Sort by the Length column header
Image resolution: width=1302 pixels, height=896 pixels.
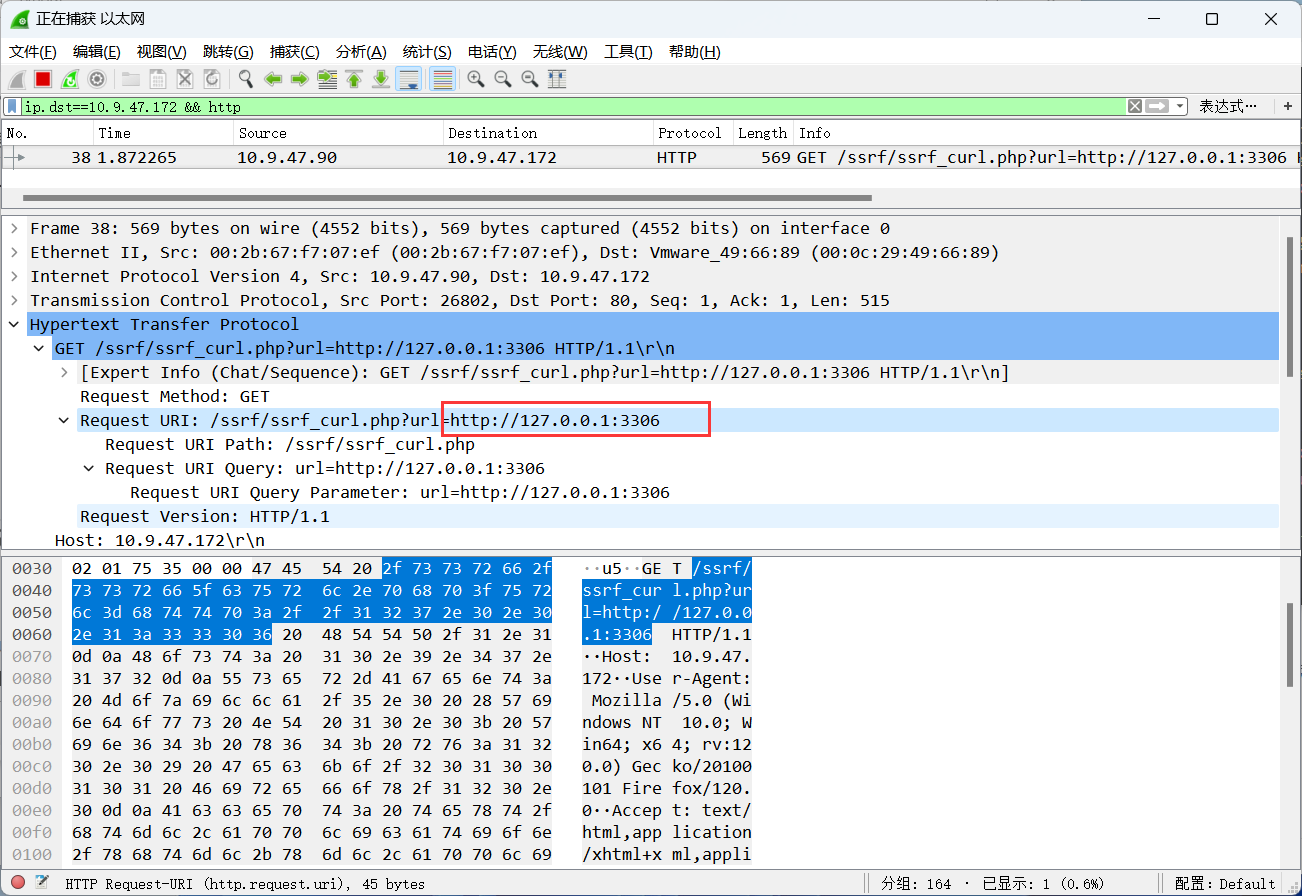pyautogui.click(x=763, y=133)
